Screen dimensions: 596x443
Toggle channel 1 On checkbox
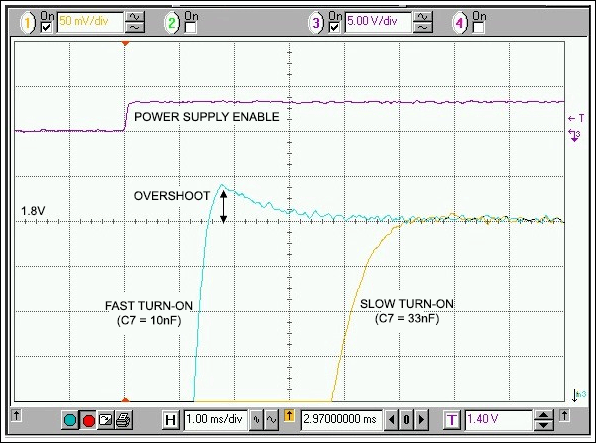pos(46,28)
